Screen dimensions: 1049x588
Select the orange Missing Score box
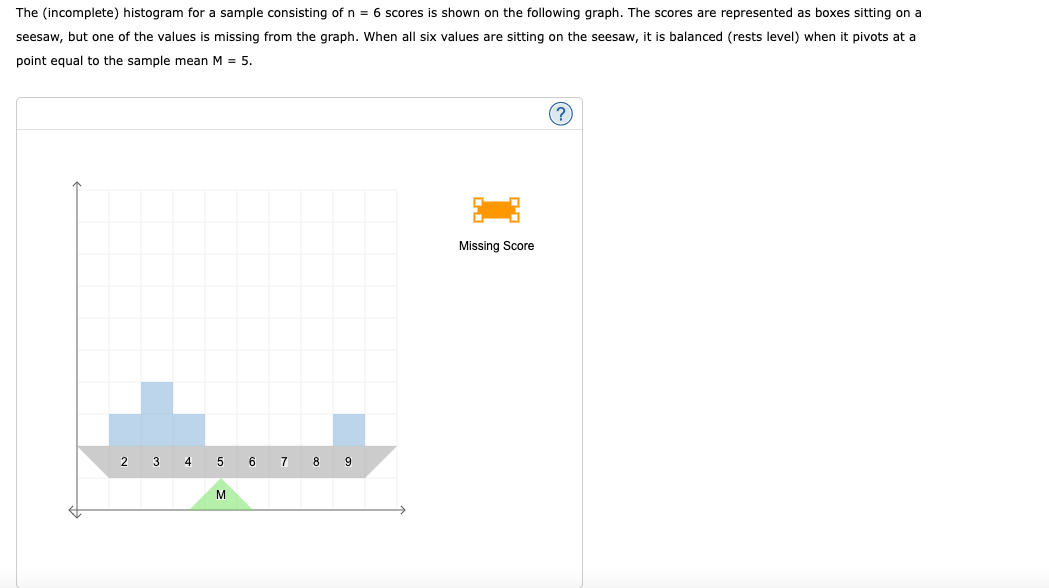tap(495, 210)
